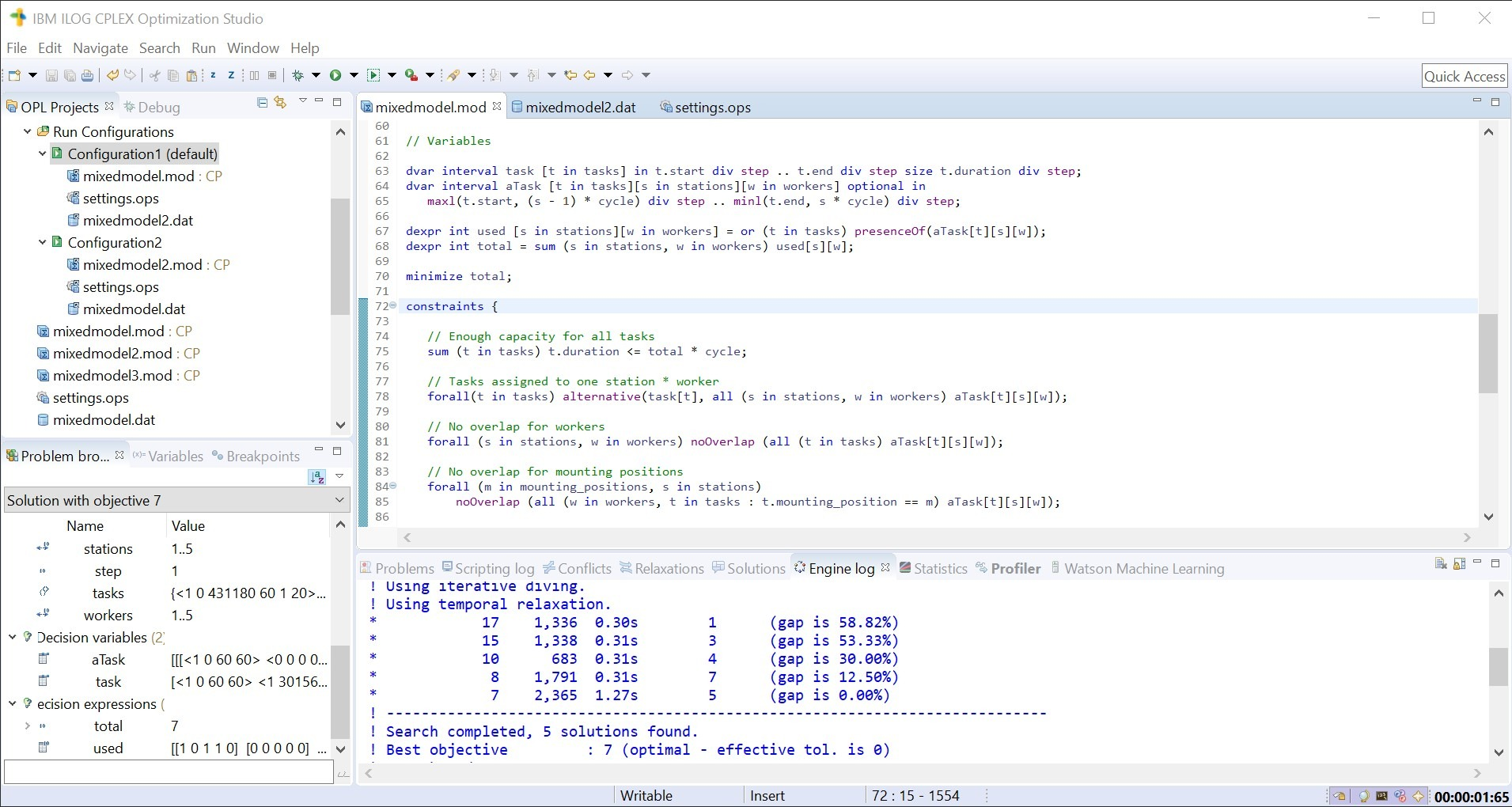Click the Print toolbar icon
The height and width of the screenshot is (807, 1512).
click(x=87, y=75)
